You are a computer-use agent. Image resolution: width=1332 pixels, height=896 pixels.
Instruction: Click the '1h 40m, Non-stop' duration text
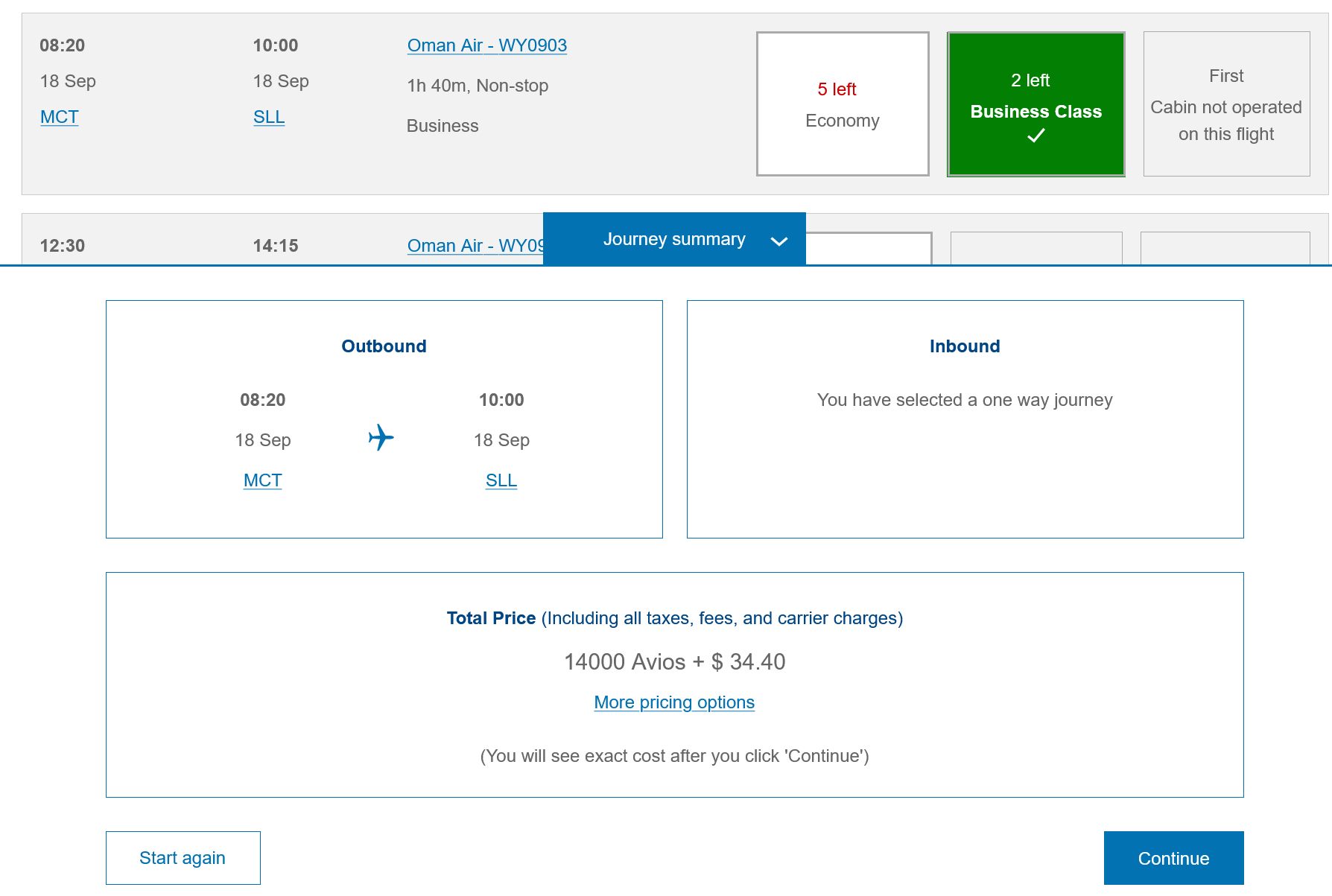click(478, 86)
